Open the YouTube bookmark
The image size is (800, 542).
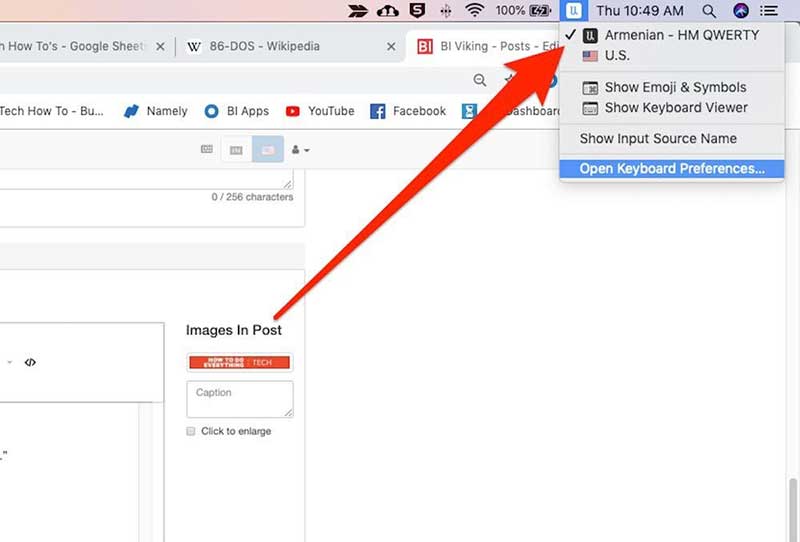(x=320, y=111)
